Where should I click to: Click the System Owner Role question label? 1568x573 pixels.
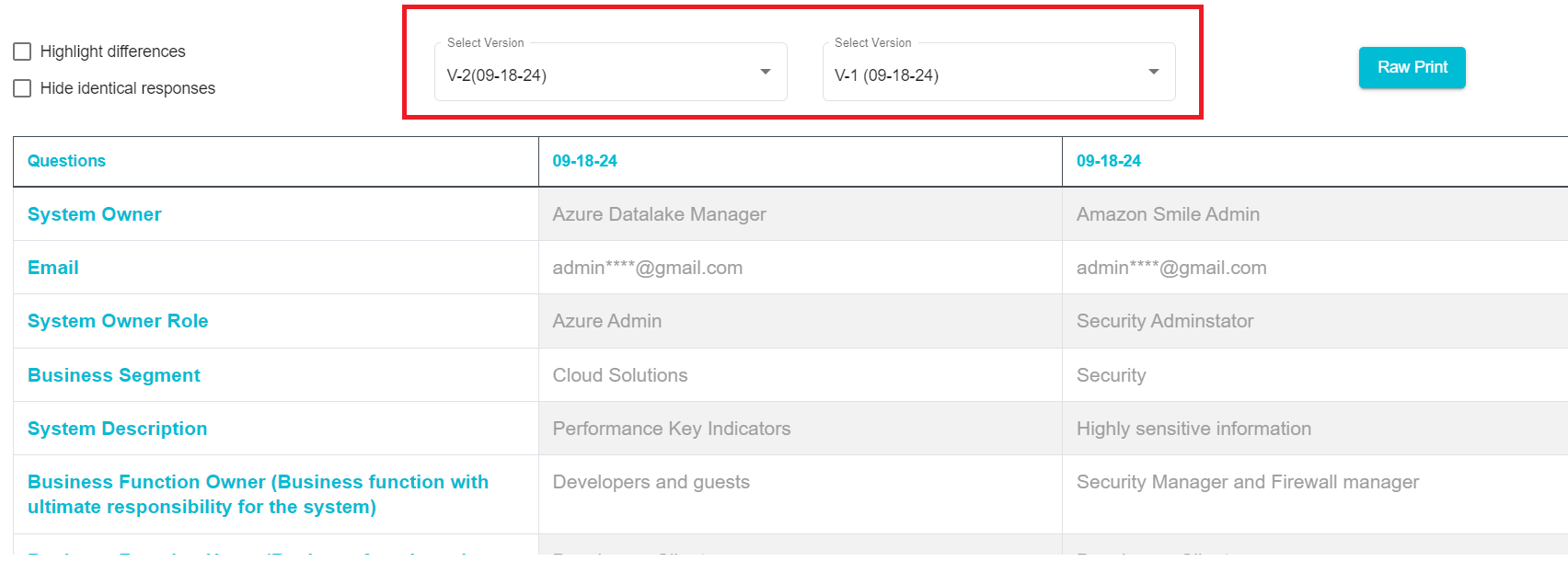(118, 321)
